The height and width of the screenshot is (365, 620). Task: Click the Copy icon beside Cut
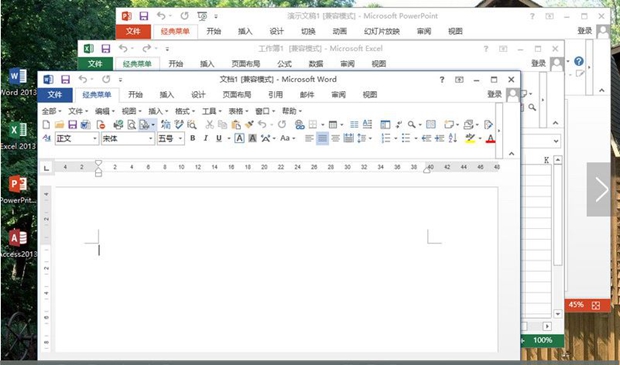(223, 125)
